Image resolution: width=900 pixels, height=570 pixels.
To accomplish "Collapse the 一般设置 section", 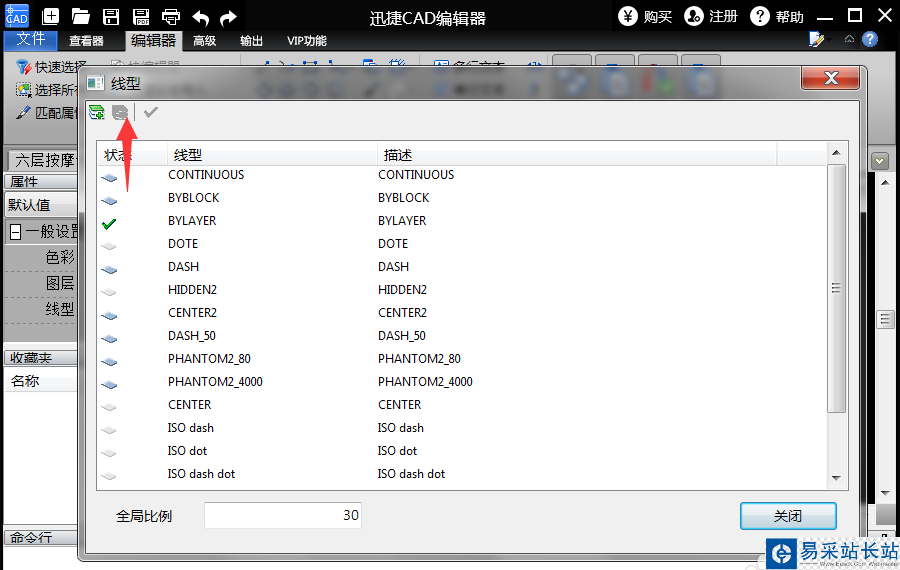I will 15,232.
